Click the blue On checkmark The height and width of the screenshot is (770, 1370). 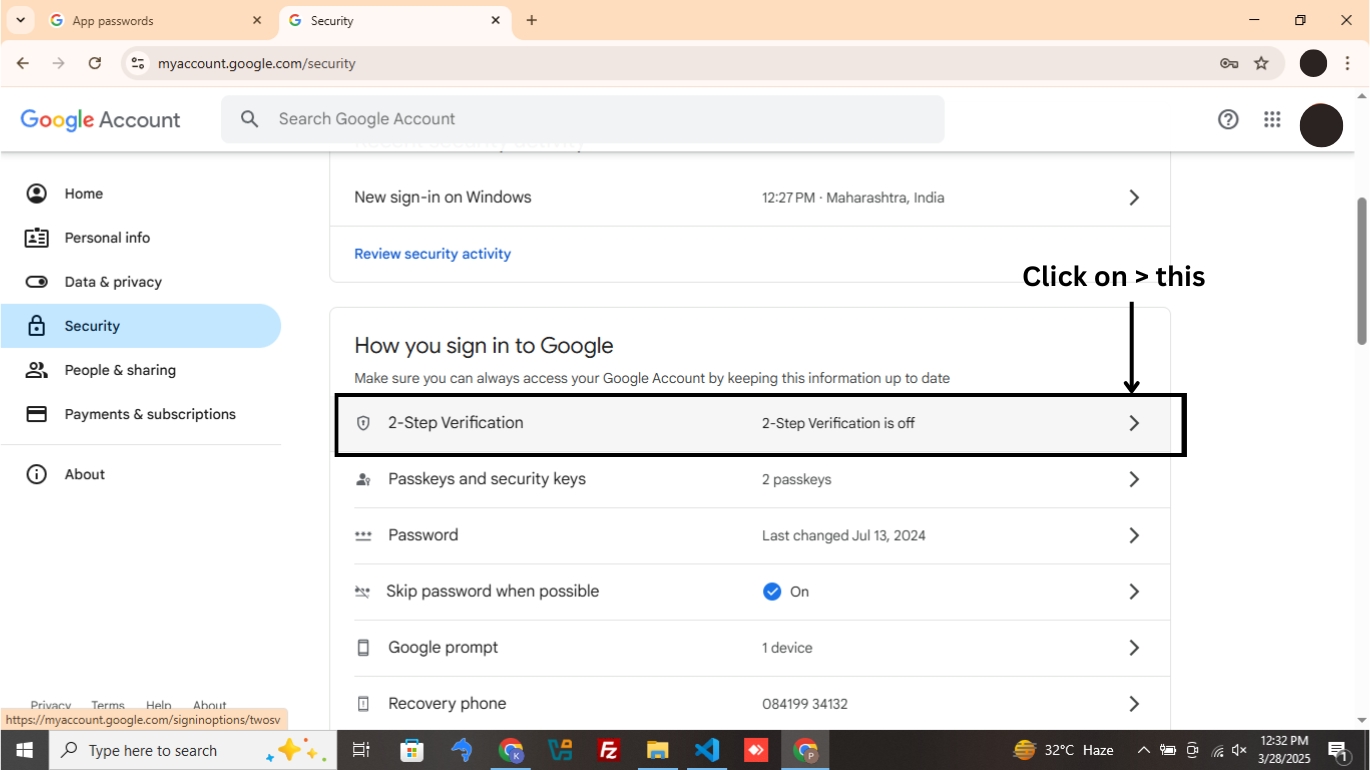pyautogui.click(x=772, y=591)
